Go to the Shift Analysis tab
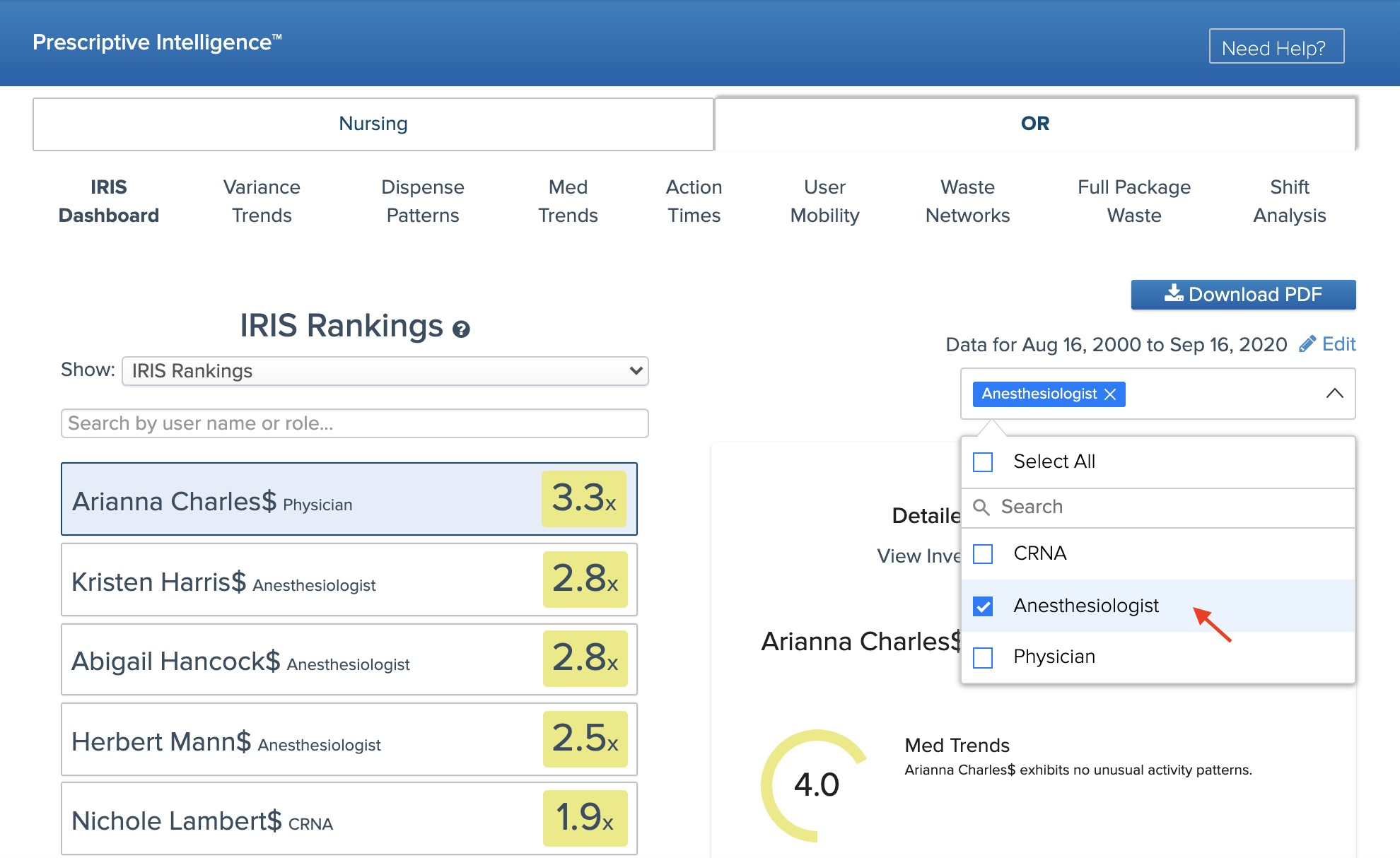Viewport: 1400px width, 858px height. (x=1289, y=201)
